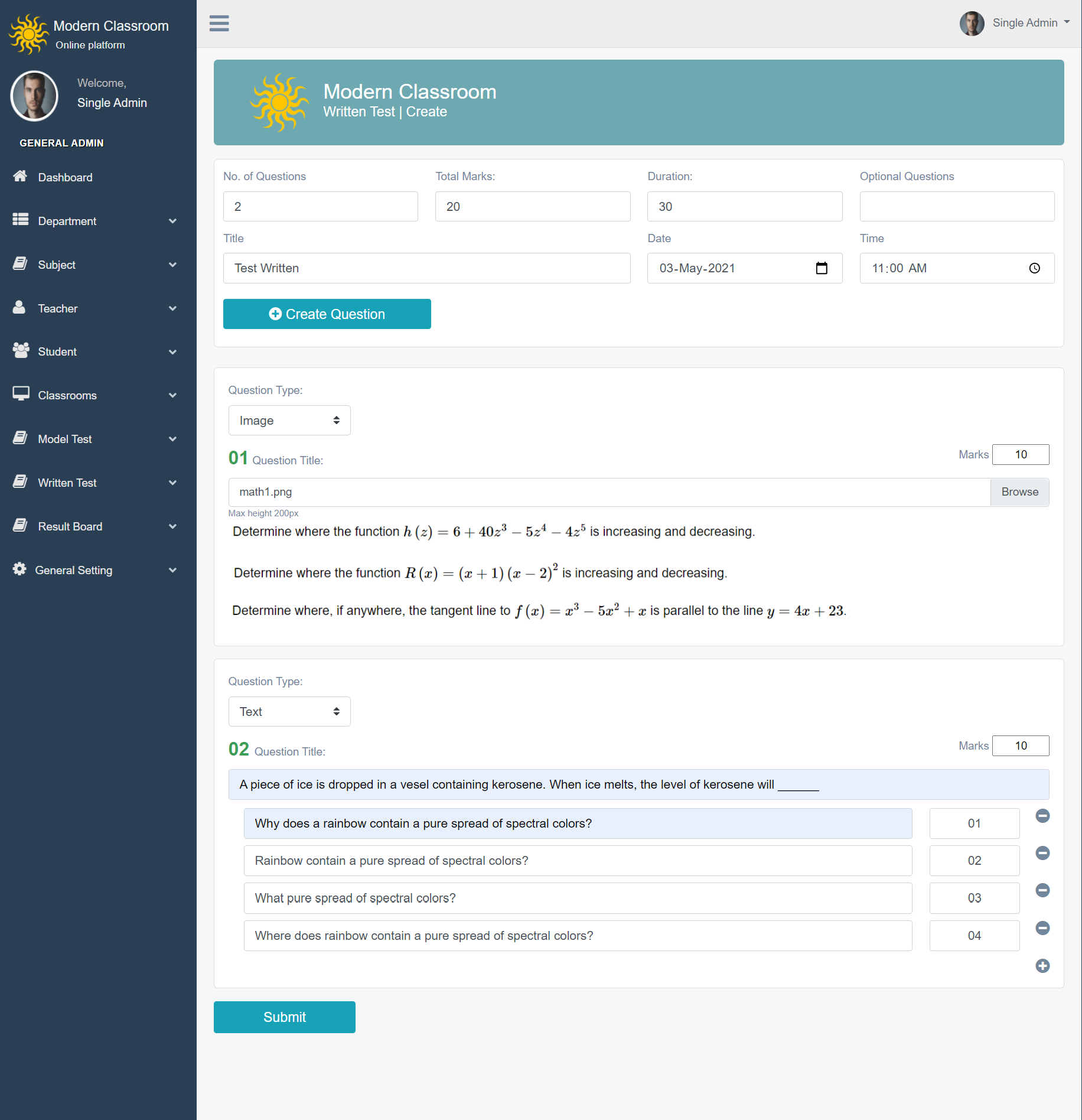Click the No. of Questions field
The height and width of the screenshot is (1120, 1082).
(321, 207)
